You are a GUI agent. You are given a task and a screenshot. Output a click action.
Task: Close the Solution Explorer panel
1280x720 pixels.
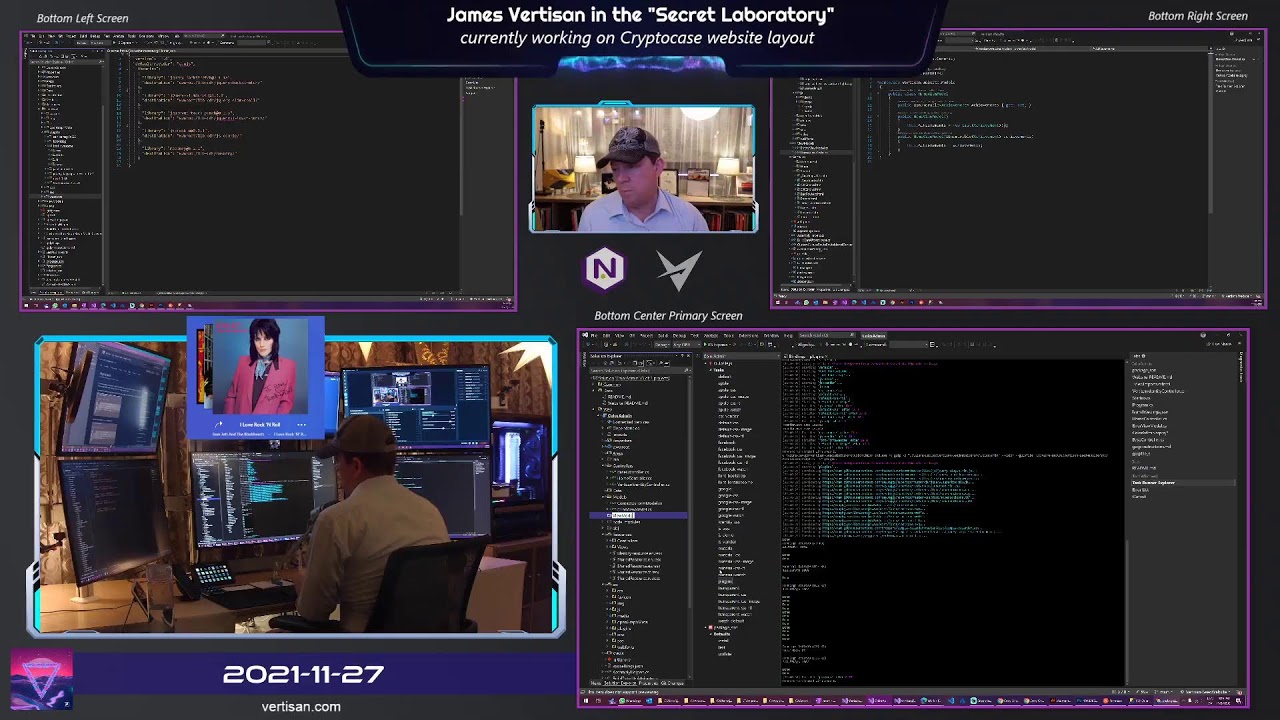click(x=688, y=356)
